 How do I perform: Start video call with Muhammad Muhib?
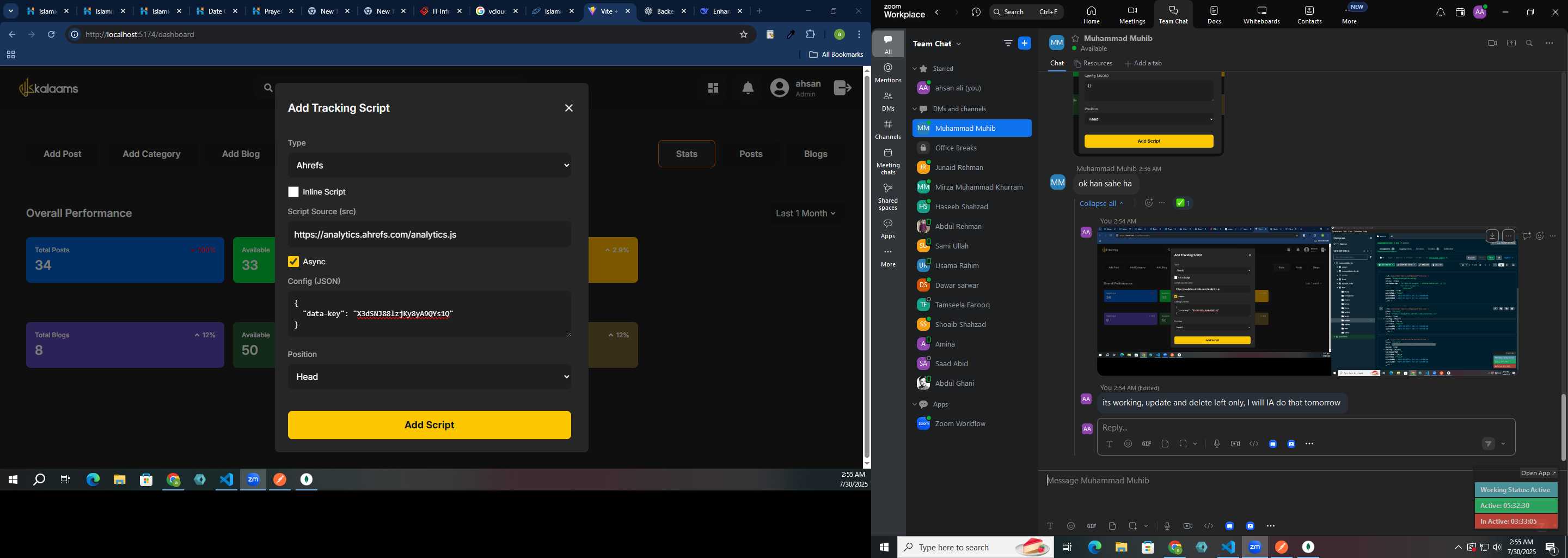click(1492, 43)
